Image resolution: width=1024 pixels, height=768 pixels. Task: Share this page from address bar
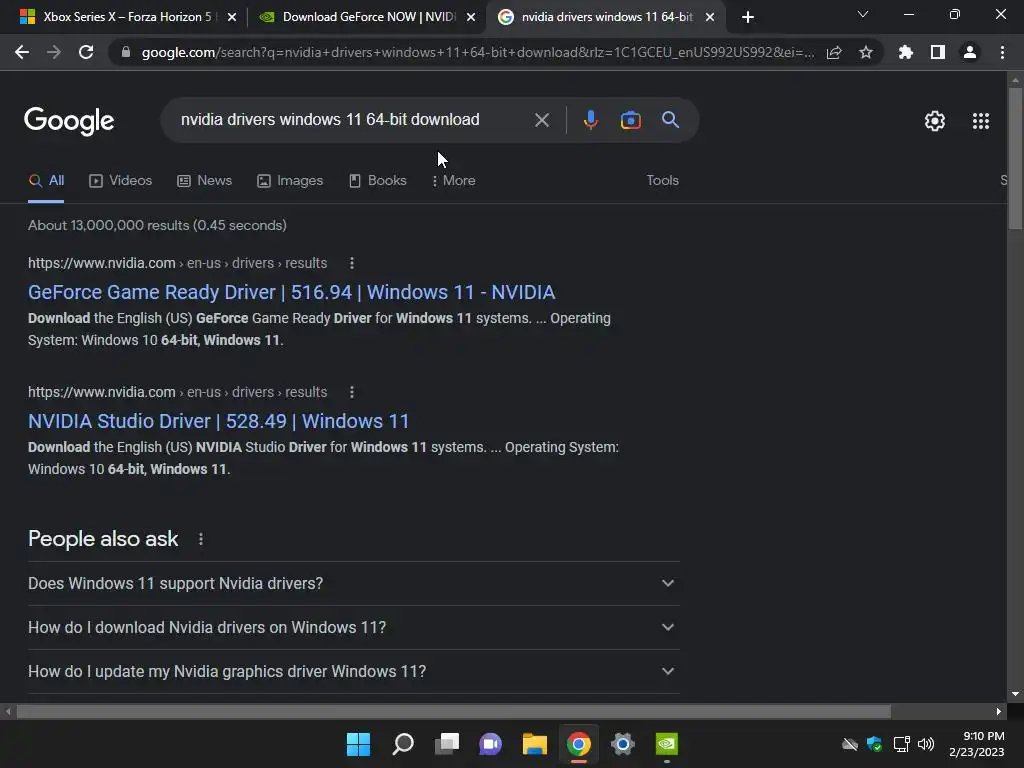pyautogui.click(x=834, y=52)
